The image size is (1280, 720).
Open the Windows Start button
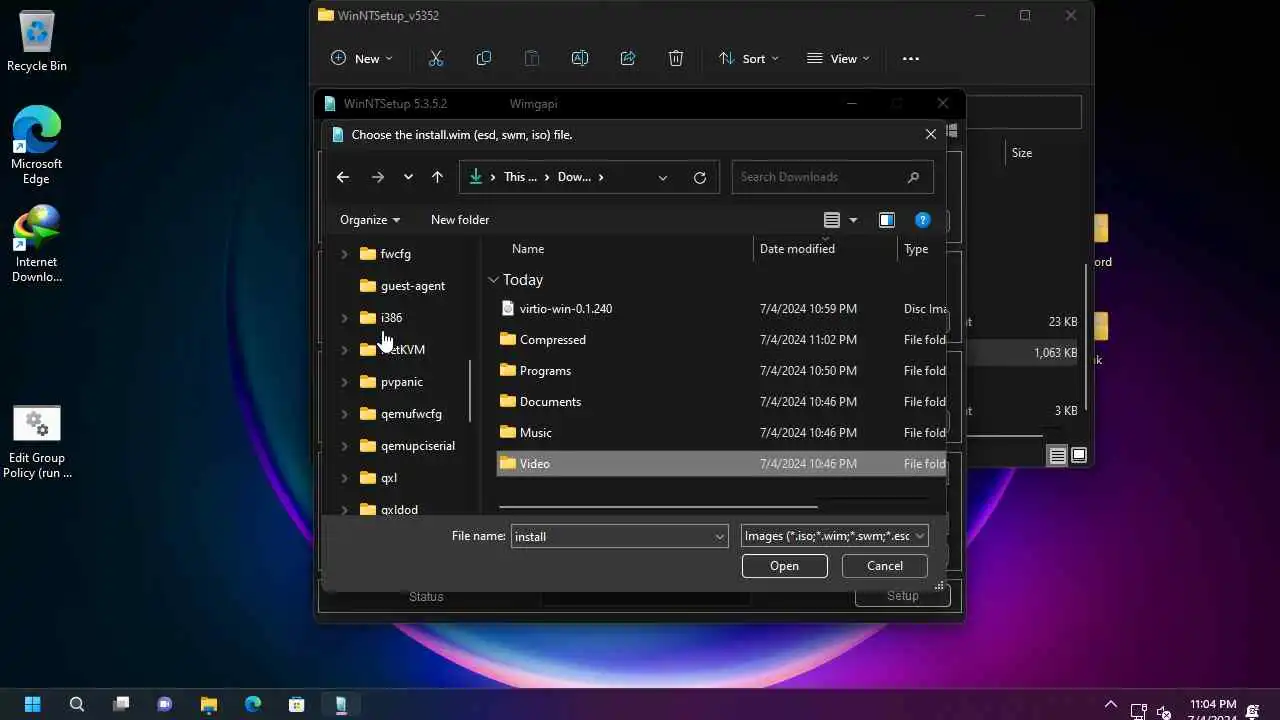click(33, 704)
